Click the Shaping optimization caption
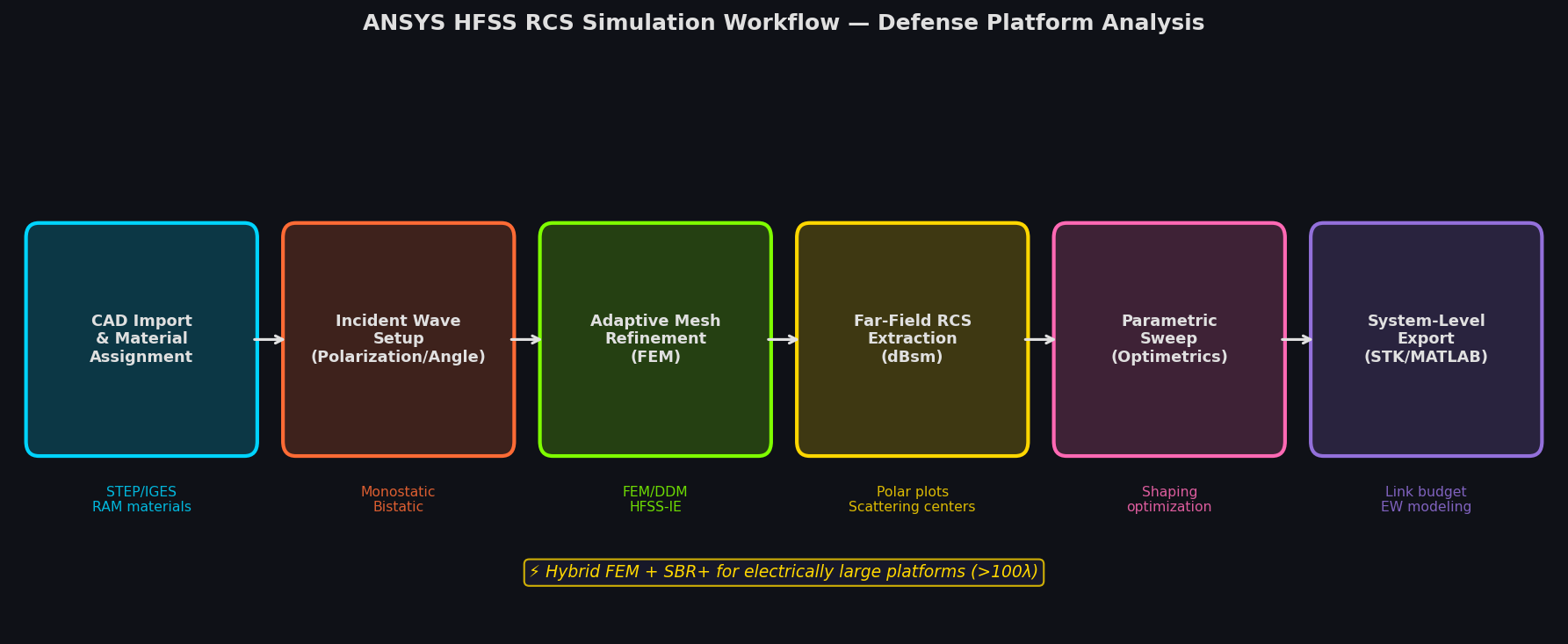1568x644 pixels. [1169, 500]
